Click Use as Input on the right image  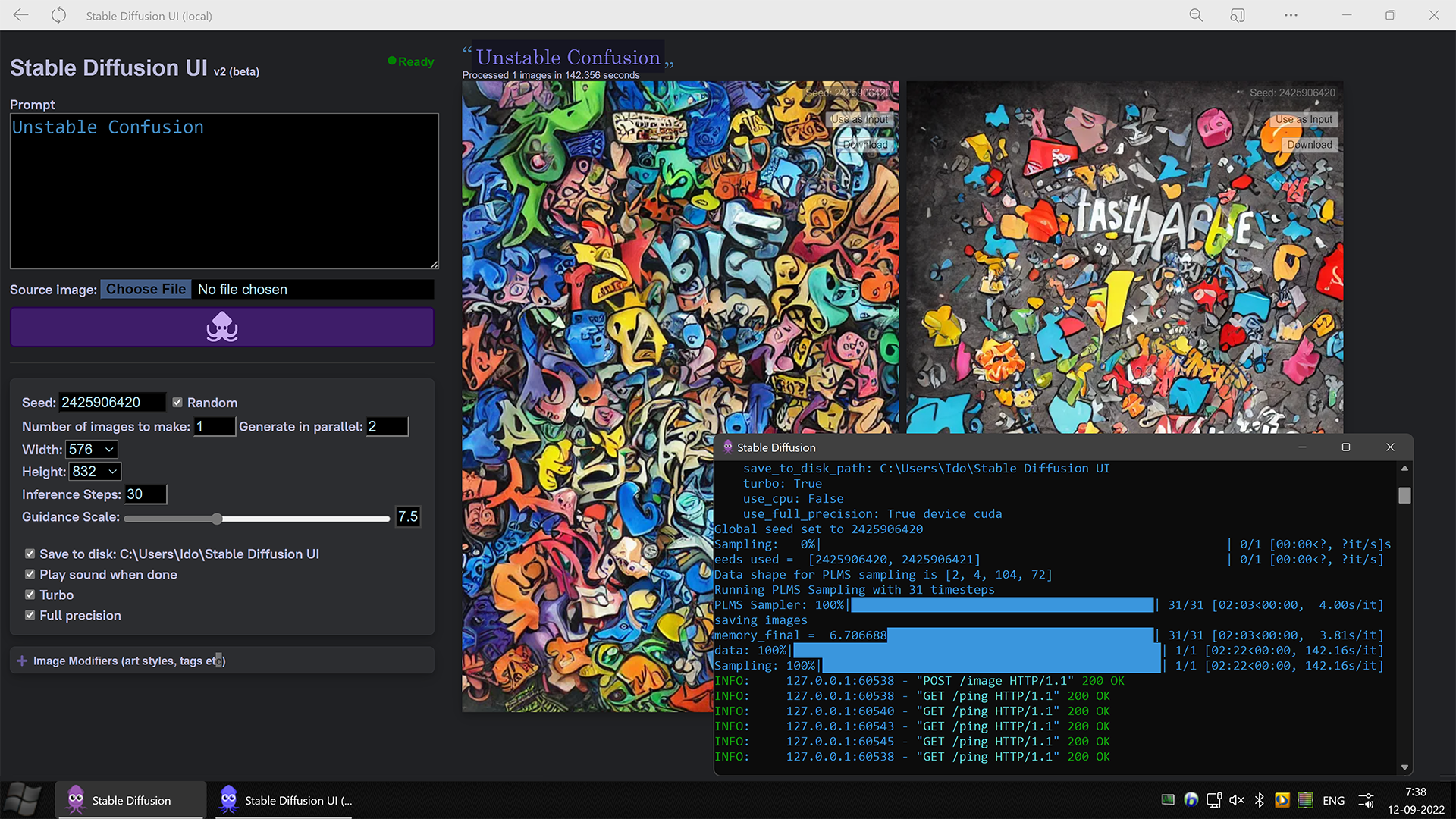pos(1304,119)
